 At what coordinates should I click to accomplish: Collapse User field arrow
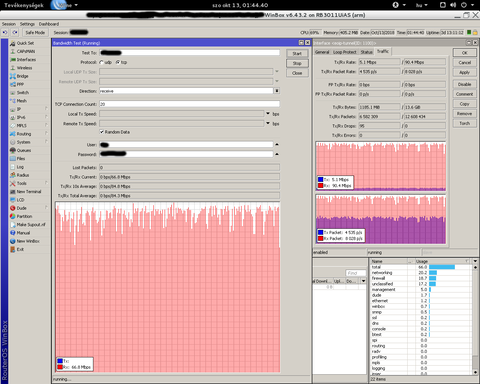[x=277, y=144]
